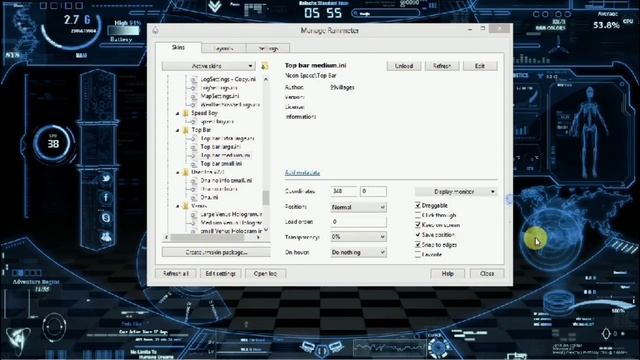The height and width of the screenshot is (360, 640).
Task: Select the Speed Boy folder label
Action: click(204, 113)
